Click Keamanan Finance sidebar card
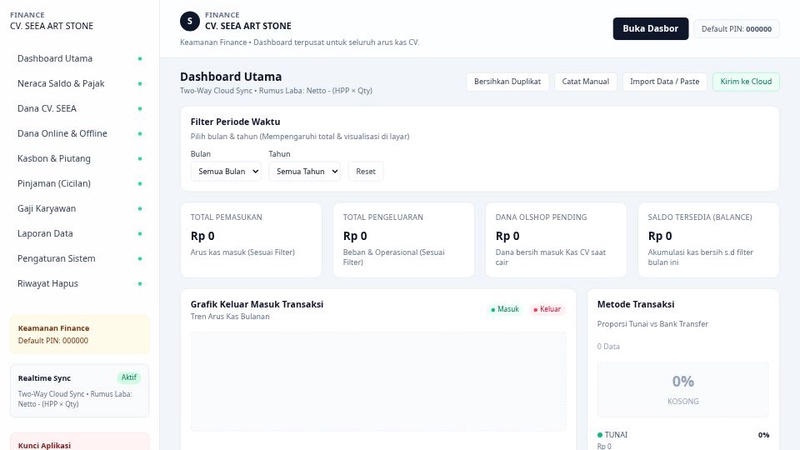 tap(80, 334)
